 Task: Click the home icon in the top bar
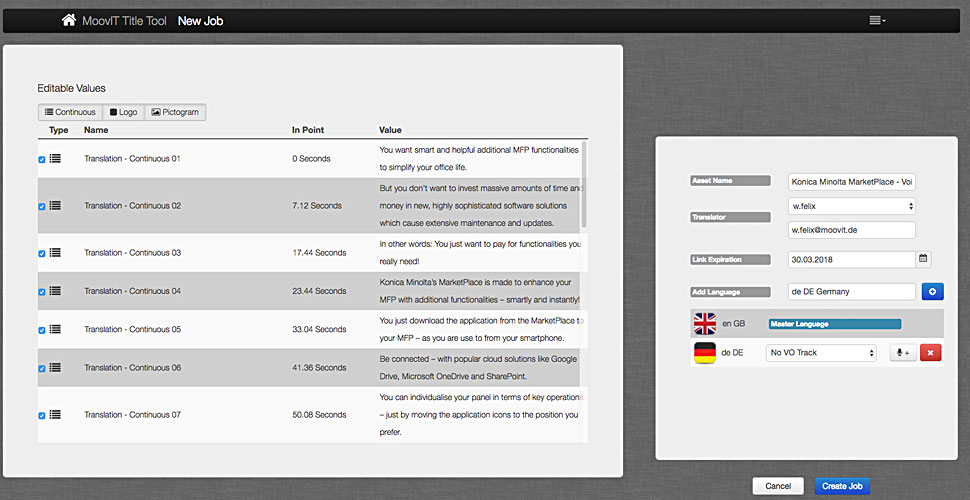[69, 20]
